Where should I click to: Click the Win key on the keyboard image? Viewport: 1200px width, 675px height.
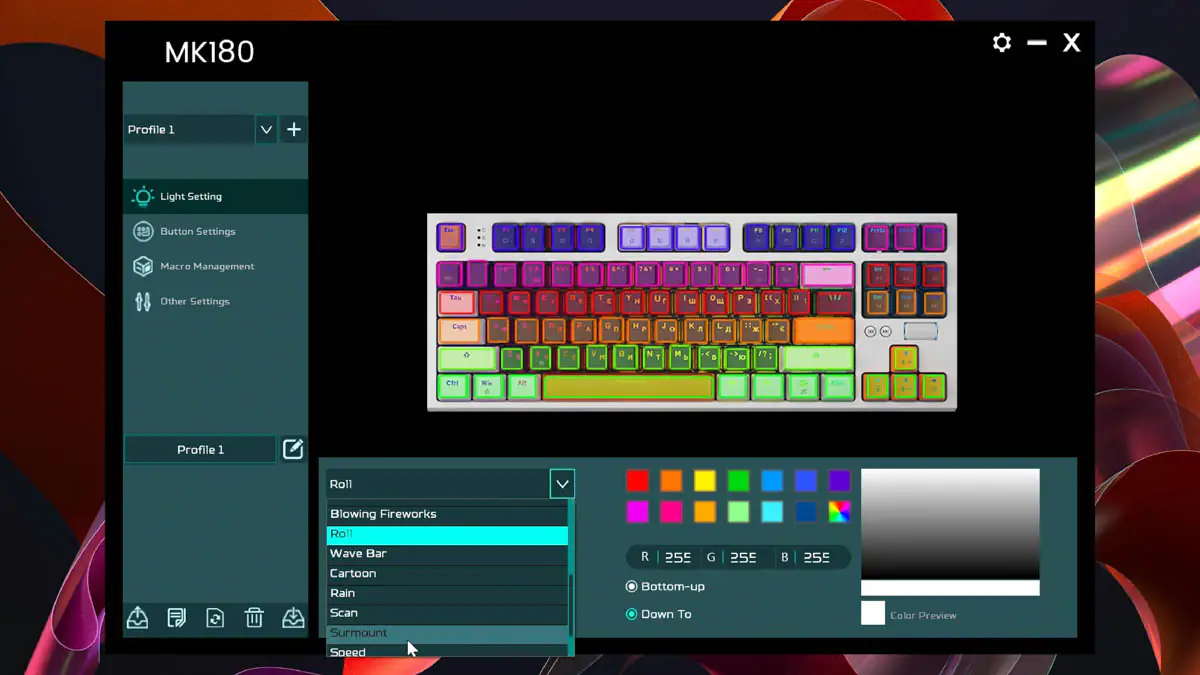tap(488, 386)
